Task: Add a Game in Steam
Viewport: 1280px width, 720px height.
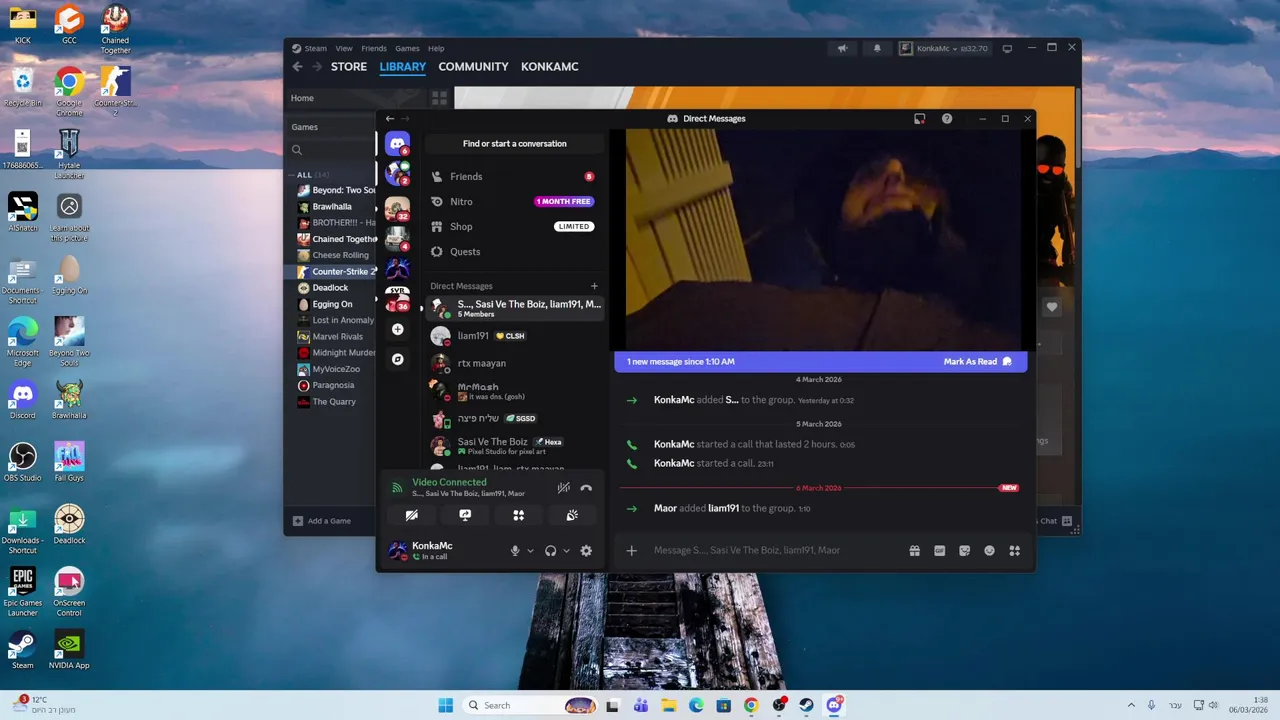Action: click(321, 521)
